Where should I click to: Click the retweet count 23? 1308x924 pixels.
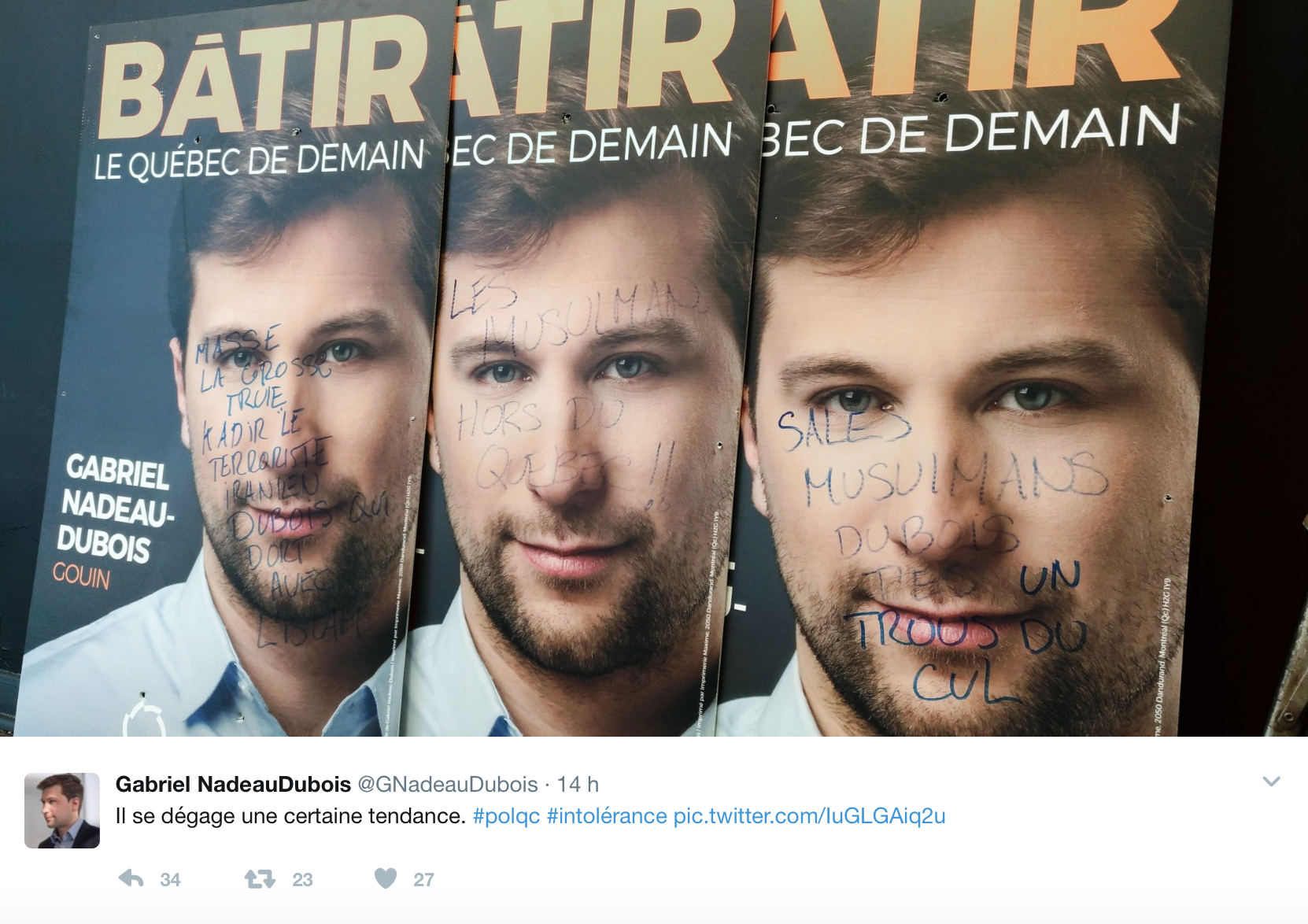302,880
